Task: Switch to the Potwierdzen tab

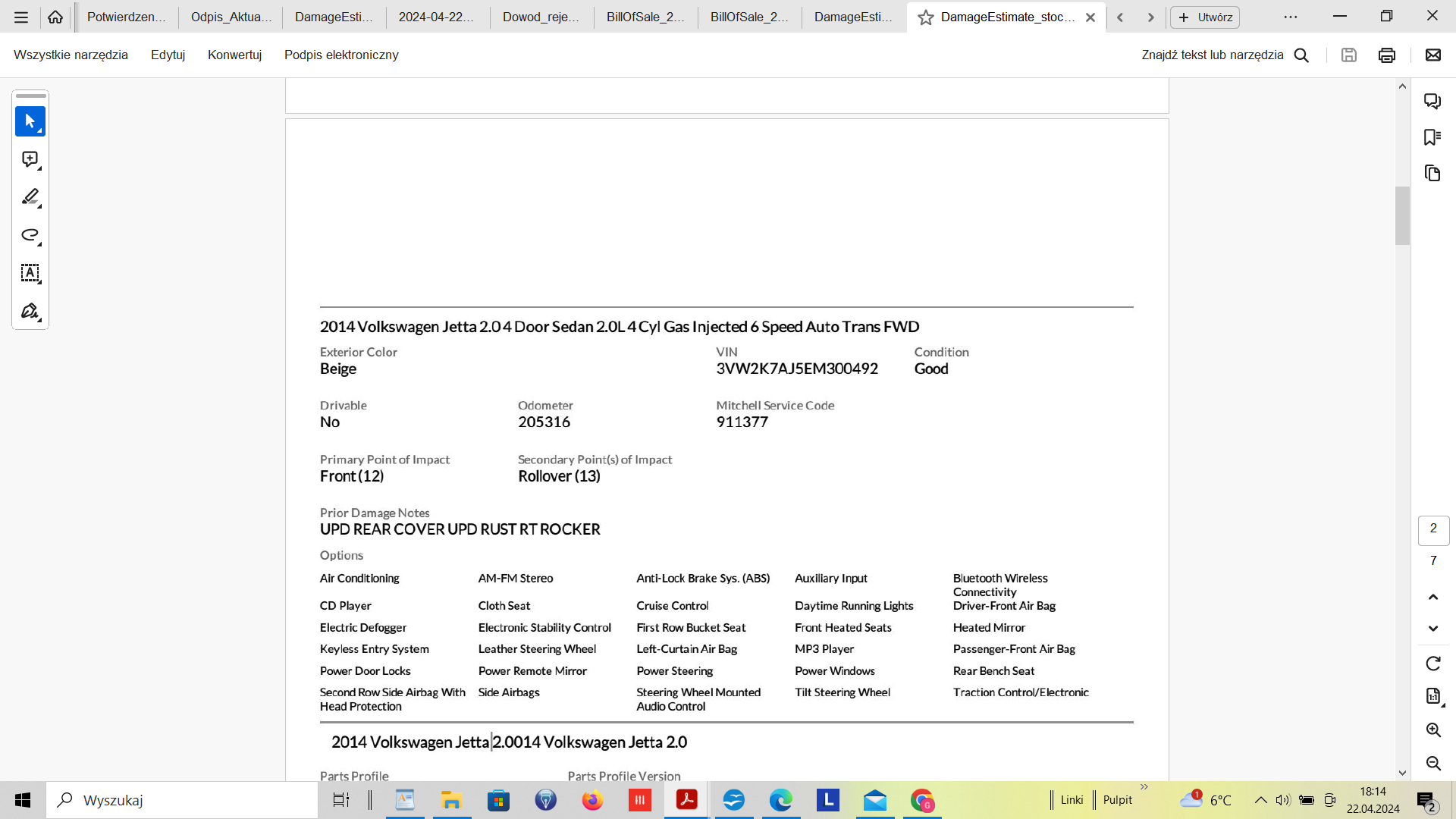Action: pyautogui.click(x=126, y=17)
